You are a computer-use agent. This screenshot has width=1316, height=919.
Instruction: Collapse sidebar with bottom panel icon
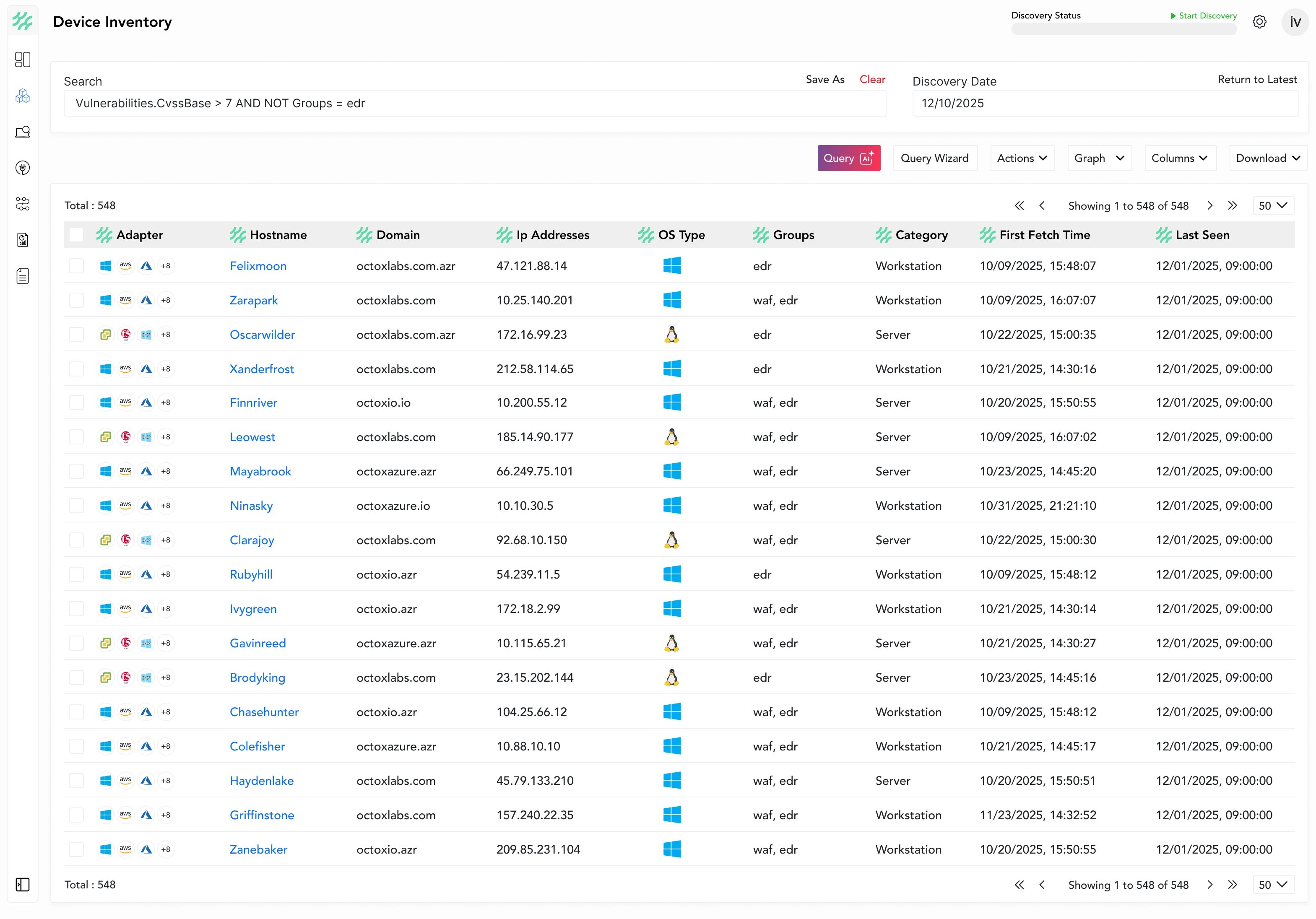click(x=22, y=885)
